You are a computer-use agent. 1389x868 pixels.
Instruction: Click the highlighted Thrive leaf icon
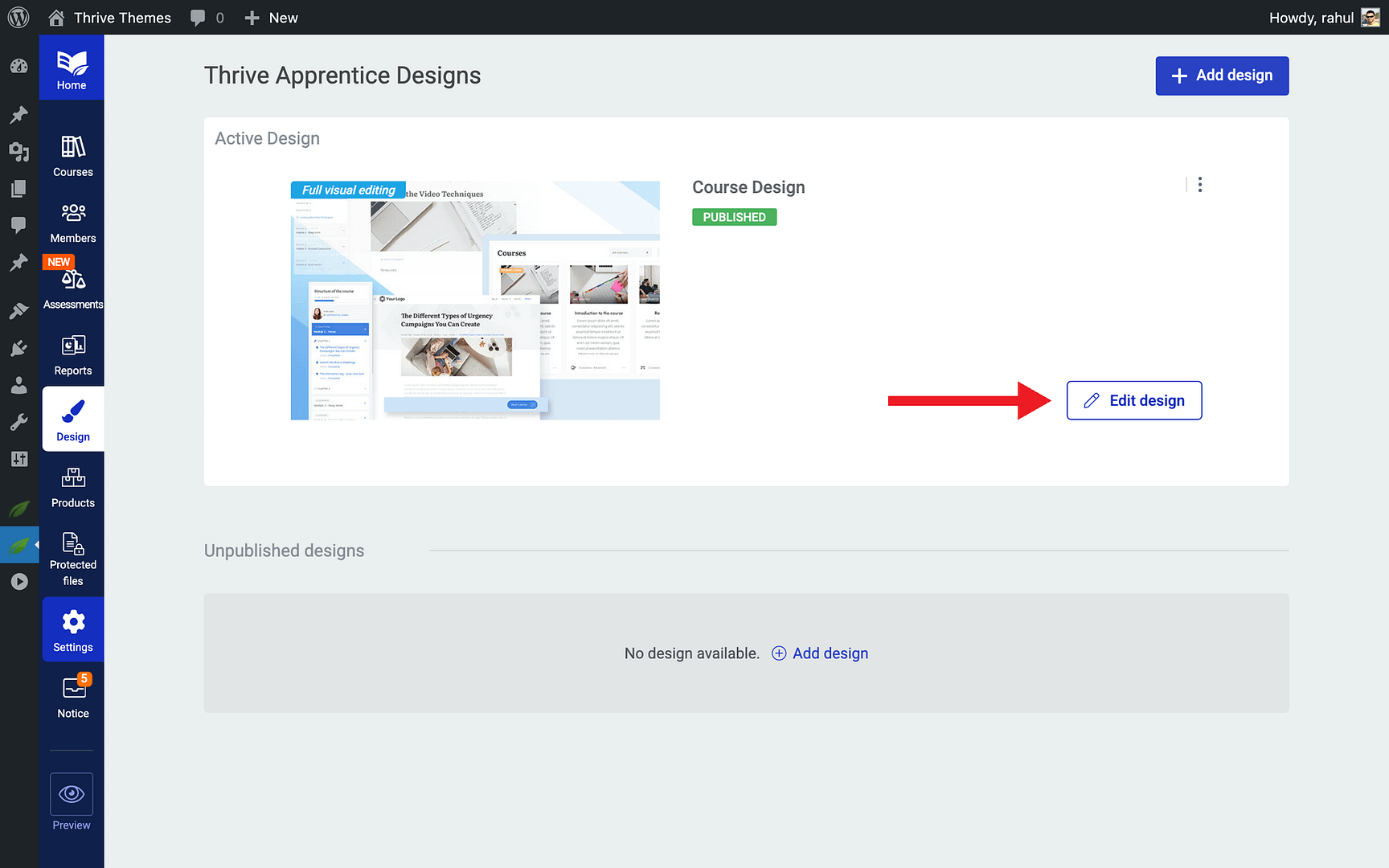(x=18, y=544)
